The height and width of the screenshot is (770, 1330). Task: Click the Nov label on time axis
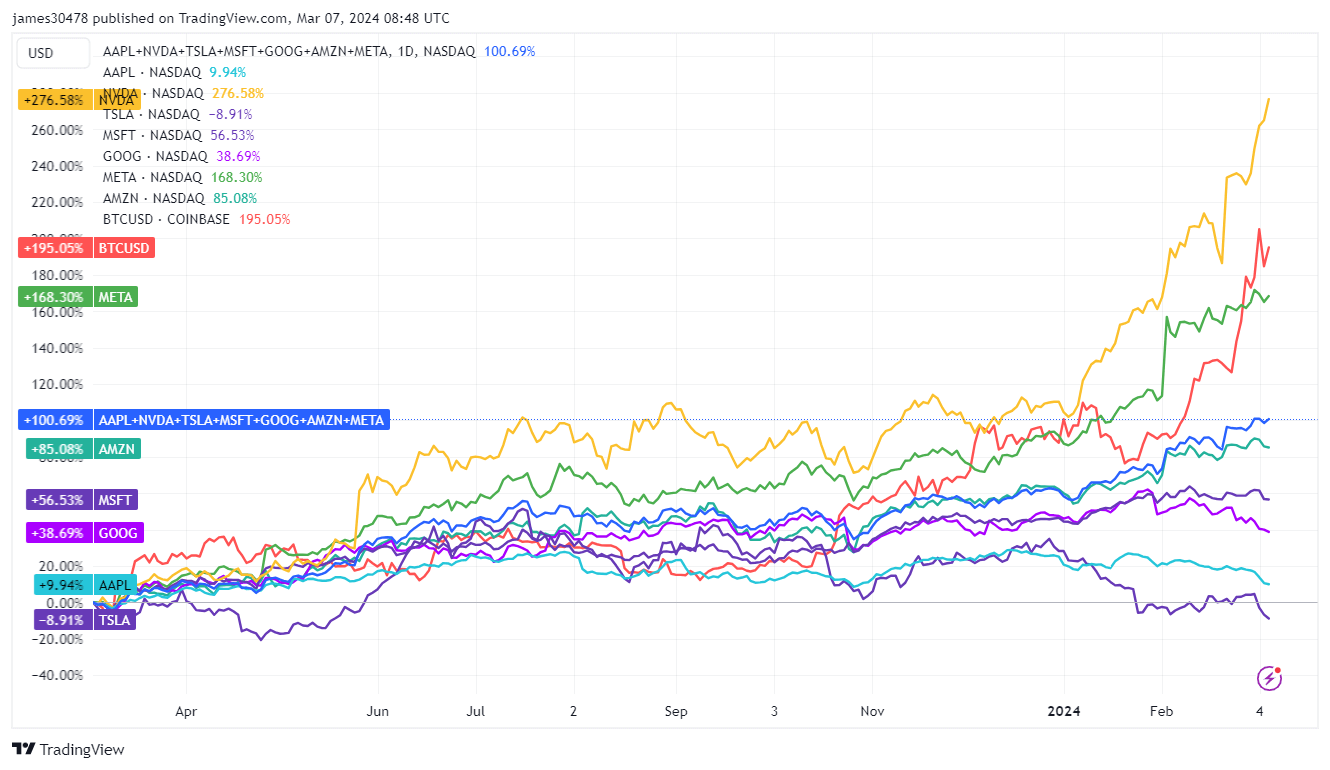click(x=871, y=712)
